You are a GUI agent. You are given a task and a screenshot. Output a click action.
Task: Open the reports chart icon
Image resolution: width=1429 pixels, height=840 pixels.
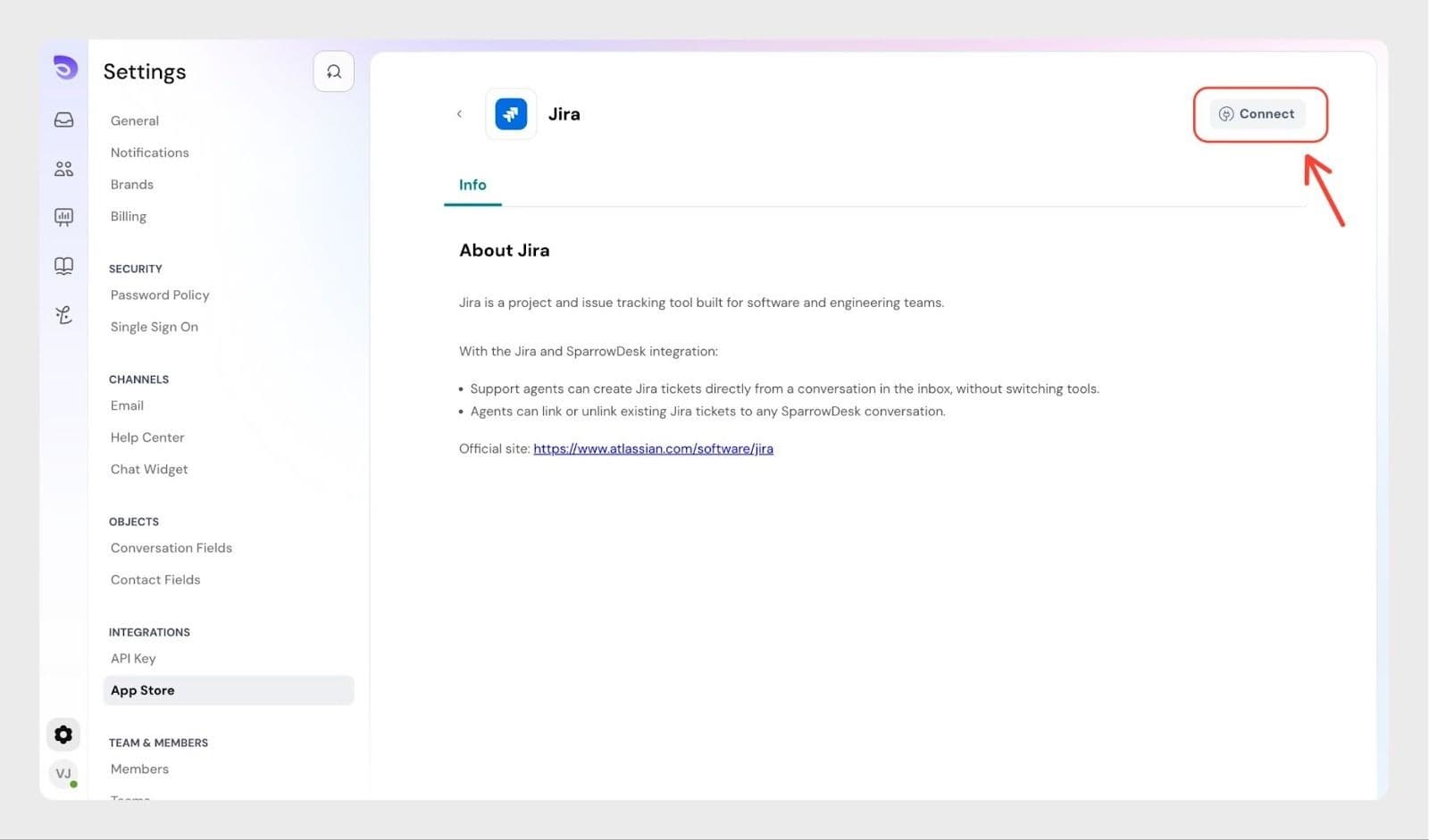(64, 217)
